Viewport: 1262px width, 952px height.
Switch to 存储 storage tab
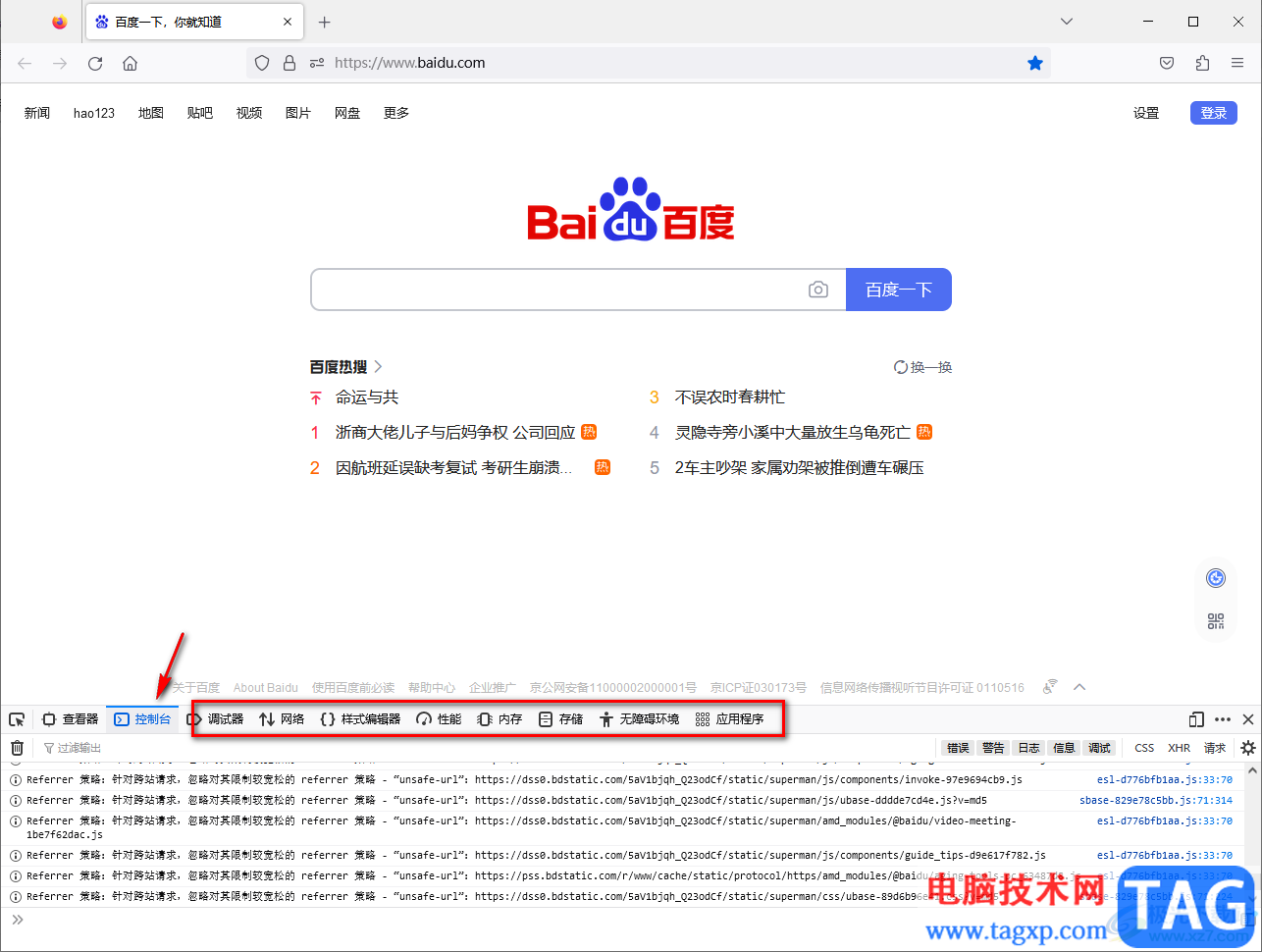pos(560,719)
